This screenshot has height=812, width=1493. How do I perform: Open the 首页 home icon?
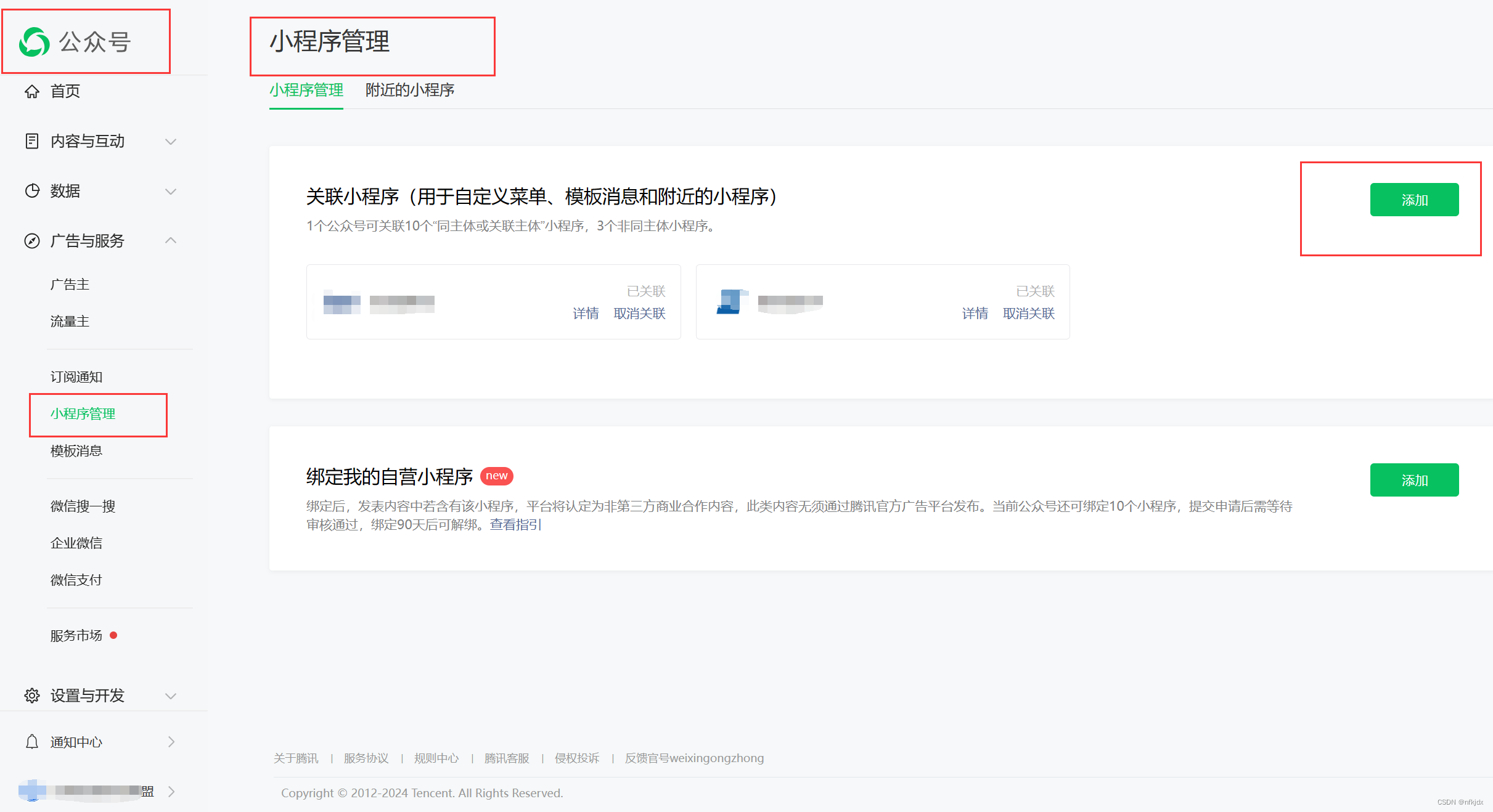pos(33,91)
